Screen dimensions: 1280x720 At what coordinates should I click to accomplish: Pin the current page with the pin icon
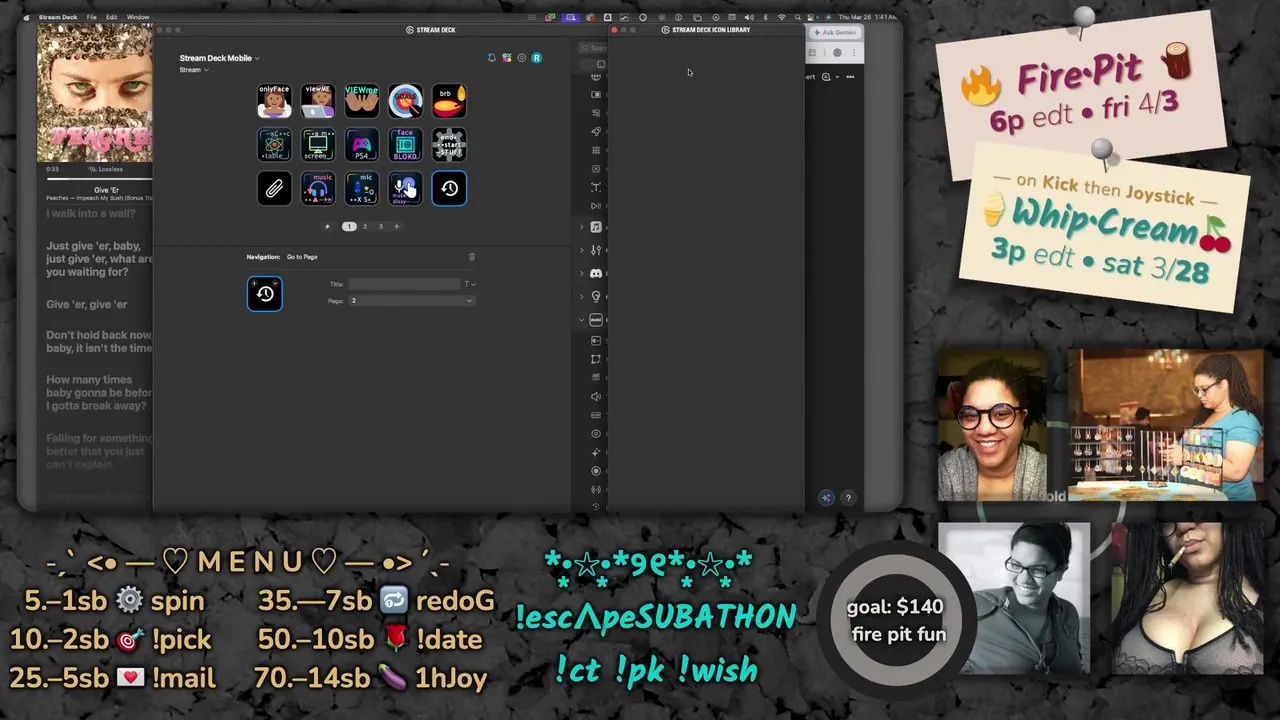click(x=327, y=227)
